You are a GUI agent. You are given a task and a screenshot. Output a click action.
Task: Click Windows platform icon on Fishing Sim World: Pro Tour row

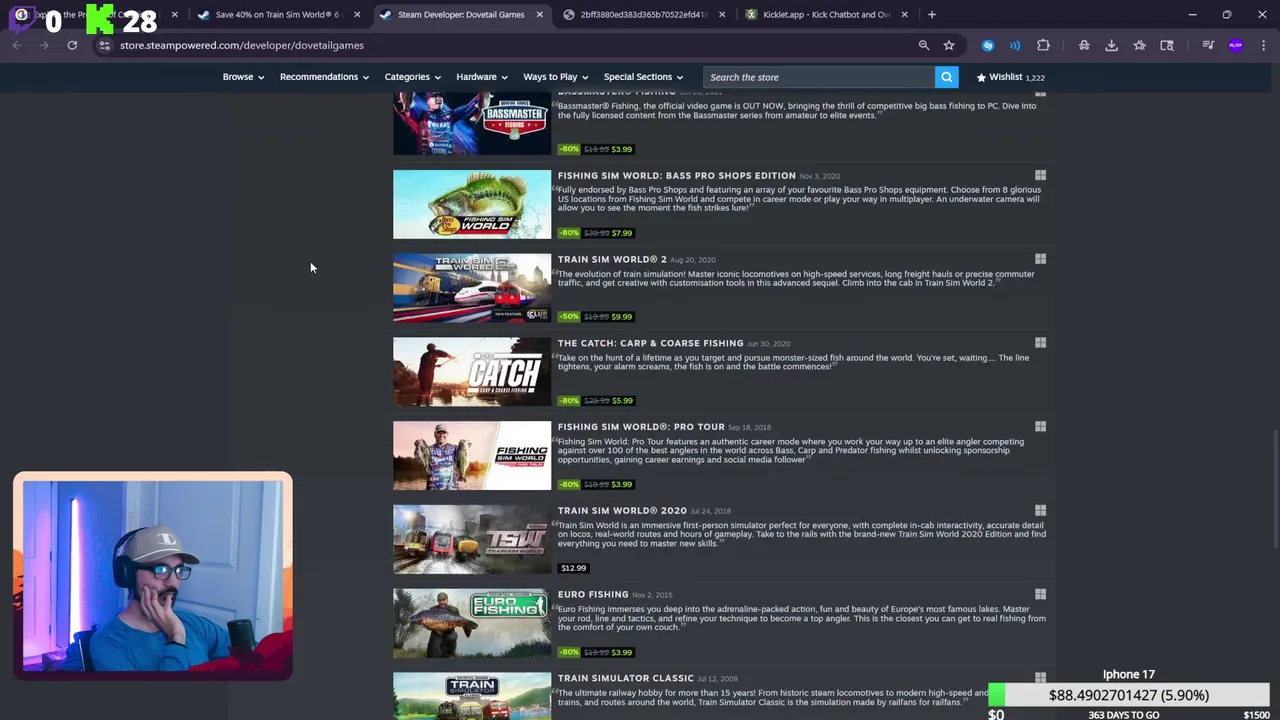[1040, 427]
